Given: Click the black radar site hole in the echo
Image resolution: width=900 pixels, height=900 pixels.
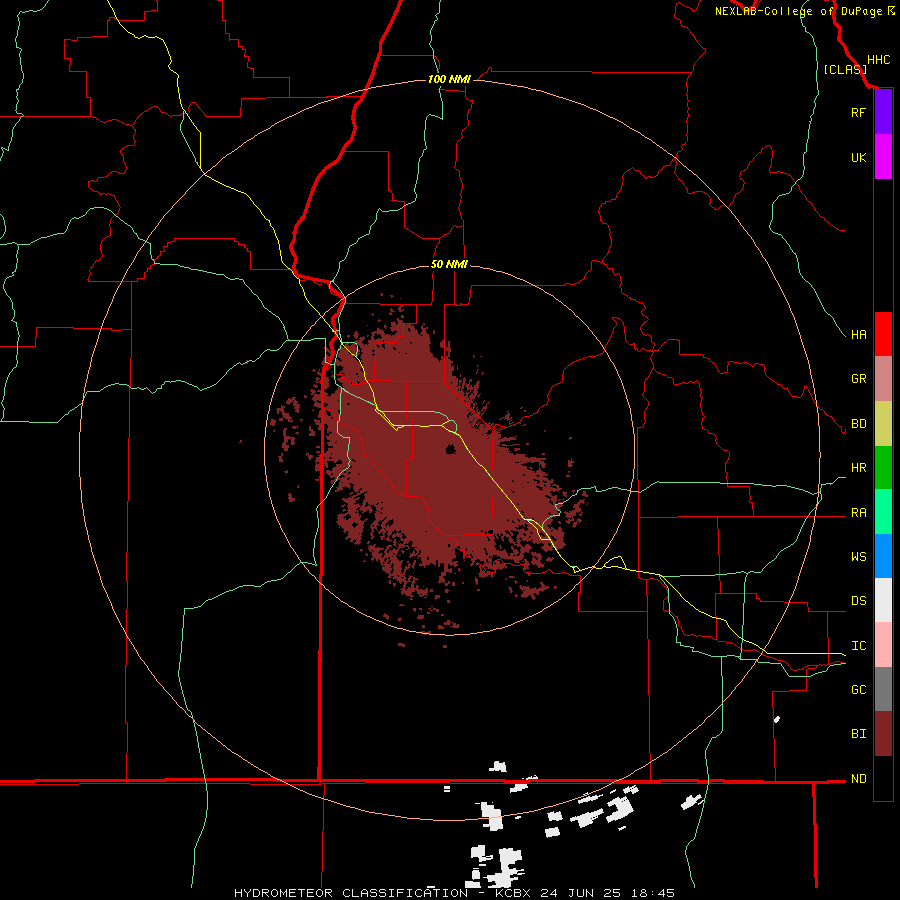Looking at the screenshot, I should point(451,449).
